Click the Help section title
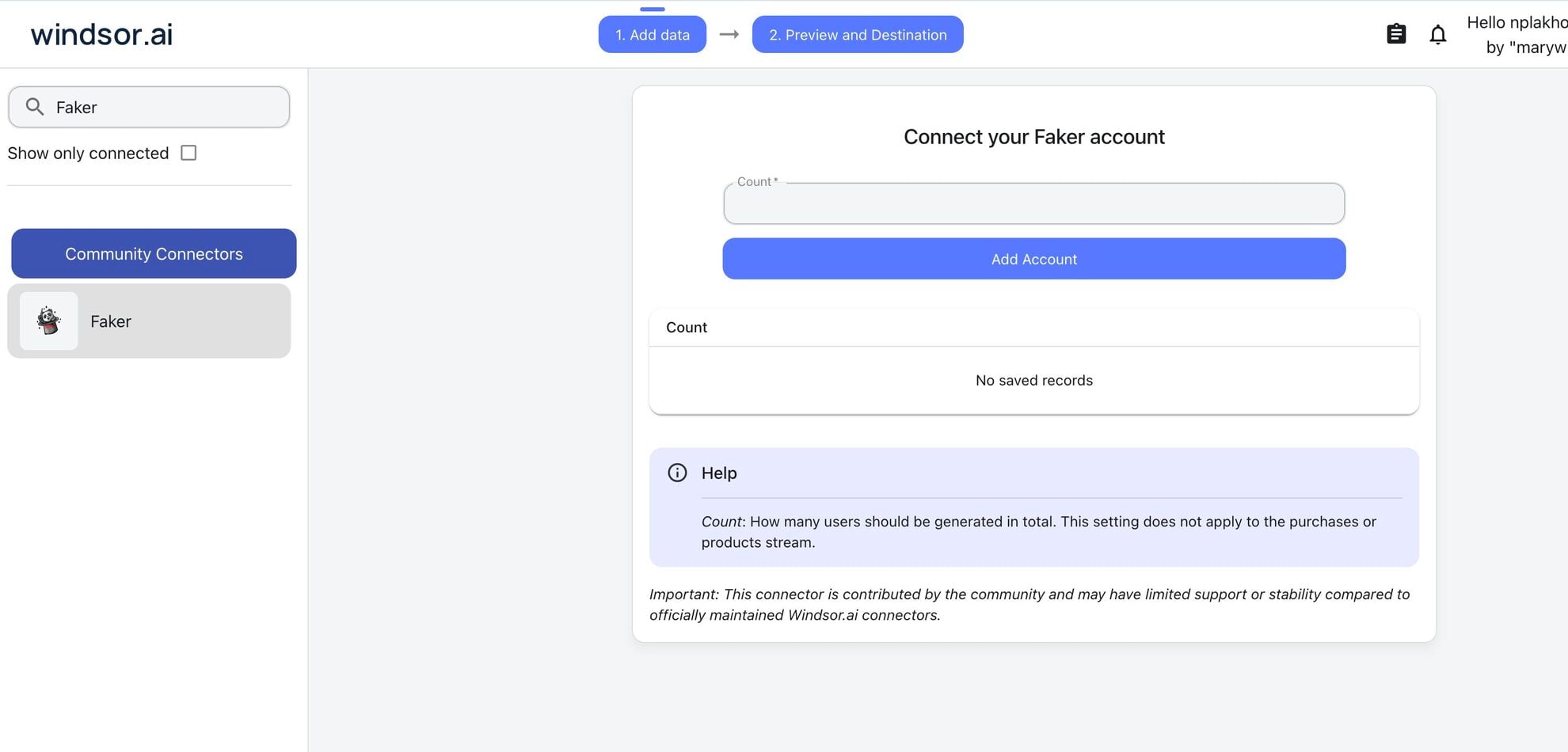 pyautogui.click(x=719, y=473)
